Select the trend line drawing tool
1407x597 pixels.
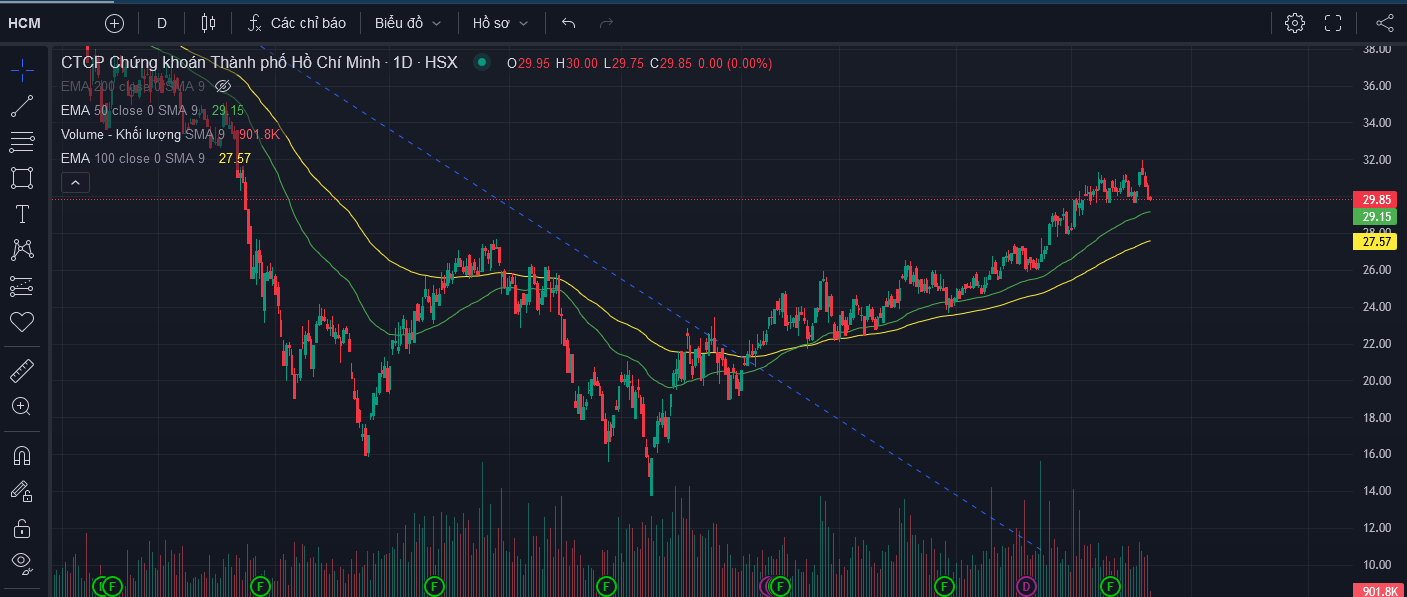[22, 106]
